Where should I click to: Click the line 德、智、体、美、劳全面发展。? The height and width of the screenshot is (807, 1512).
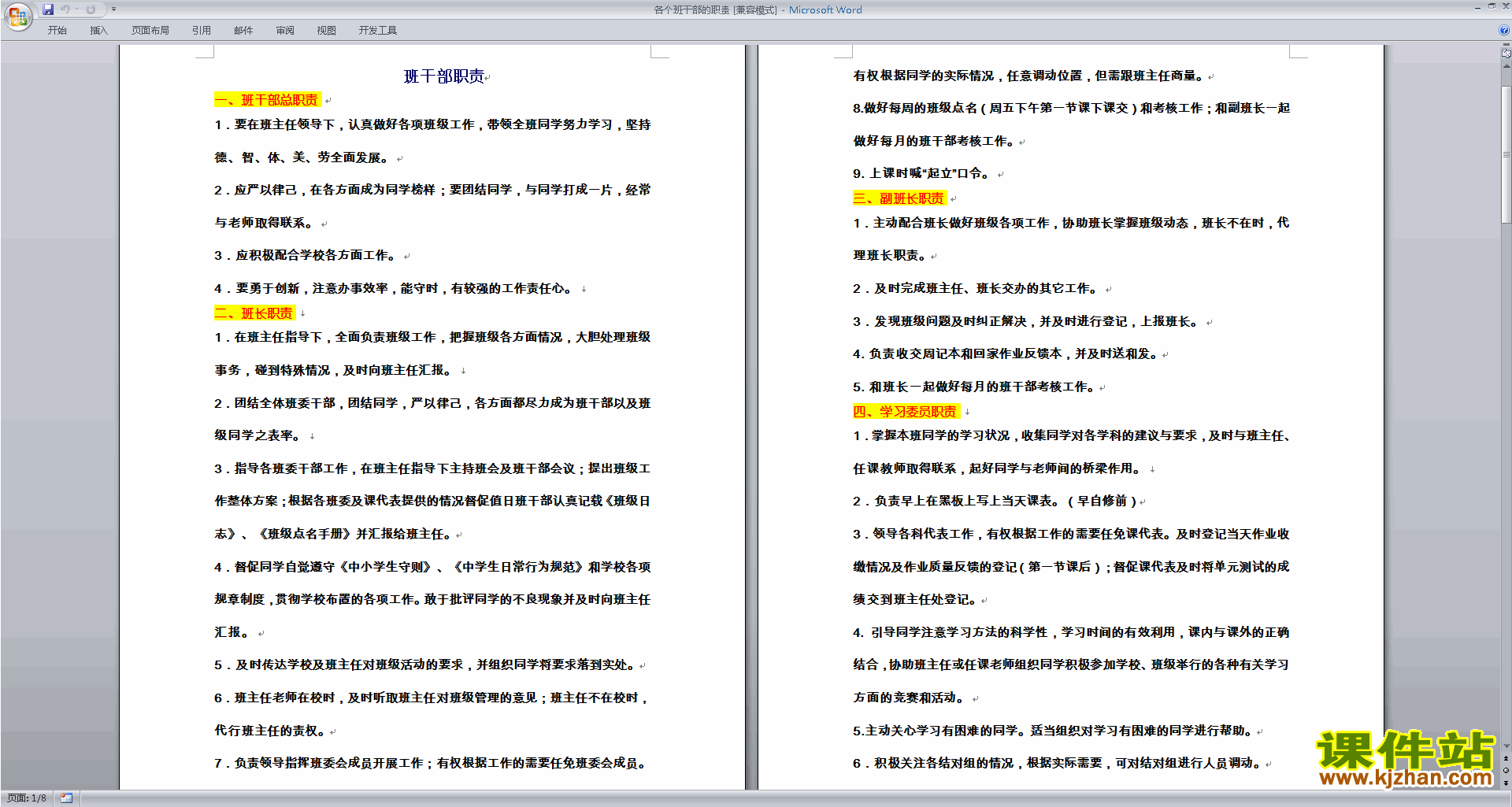[303, 158]
